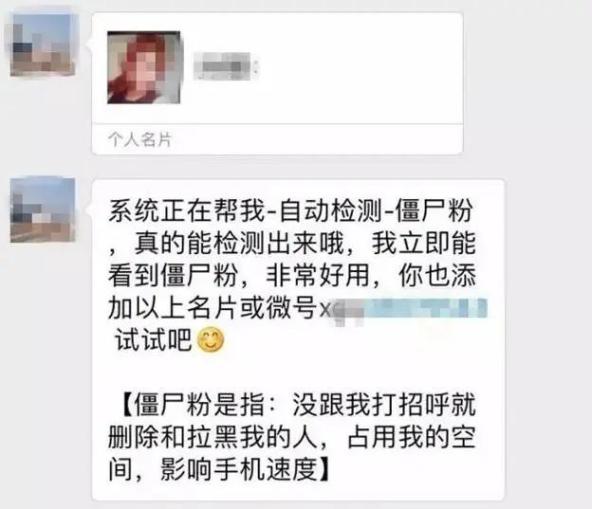
Task: Tap the blurred contact name in the card
Action: [226, 66]
